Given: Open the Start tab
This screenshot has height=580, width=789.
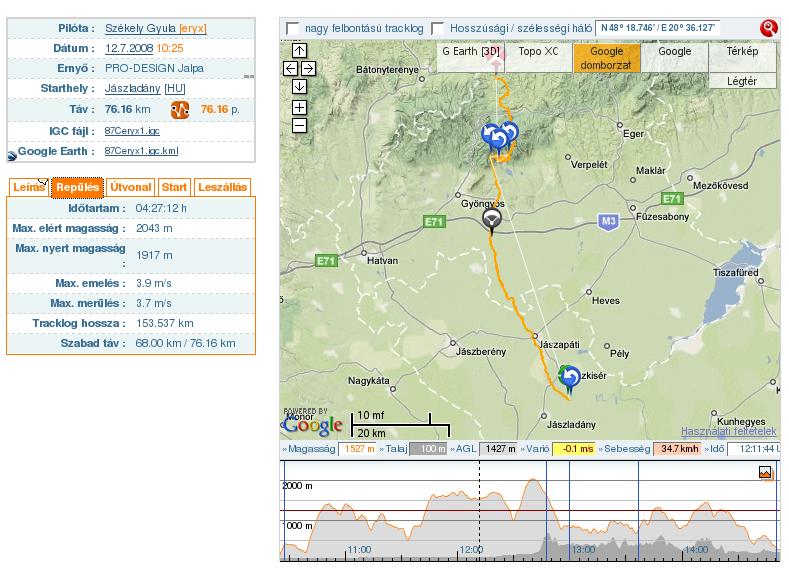Looking at the screenshot, I should click(174, 187).
